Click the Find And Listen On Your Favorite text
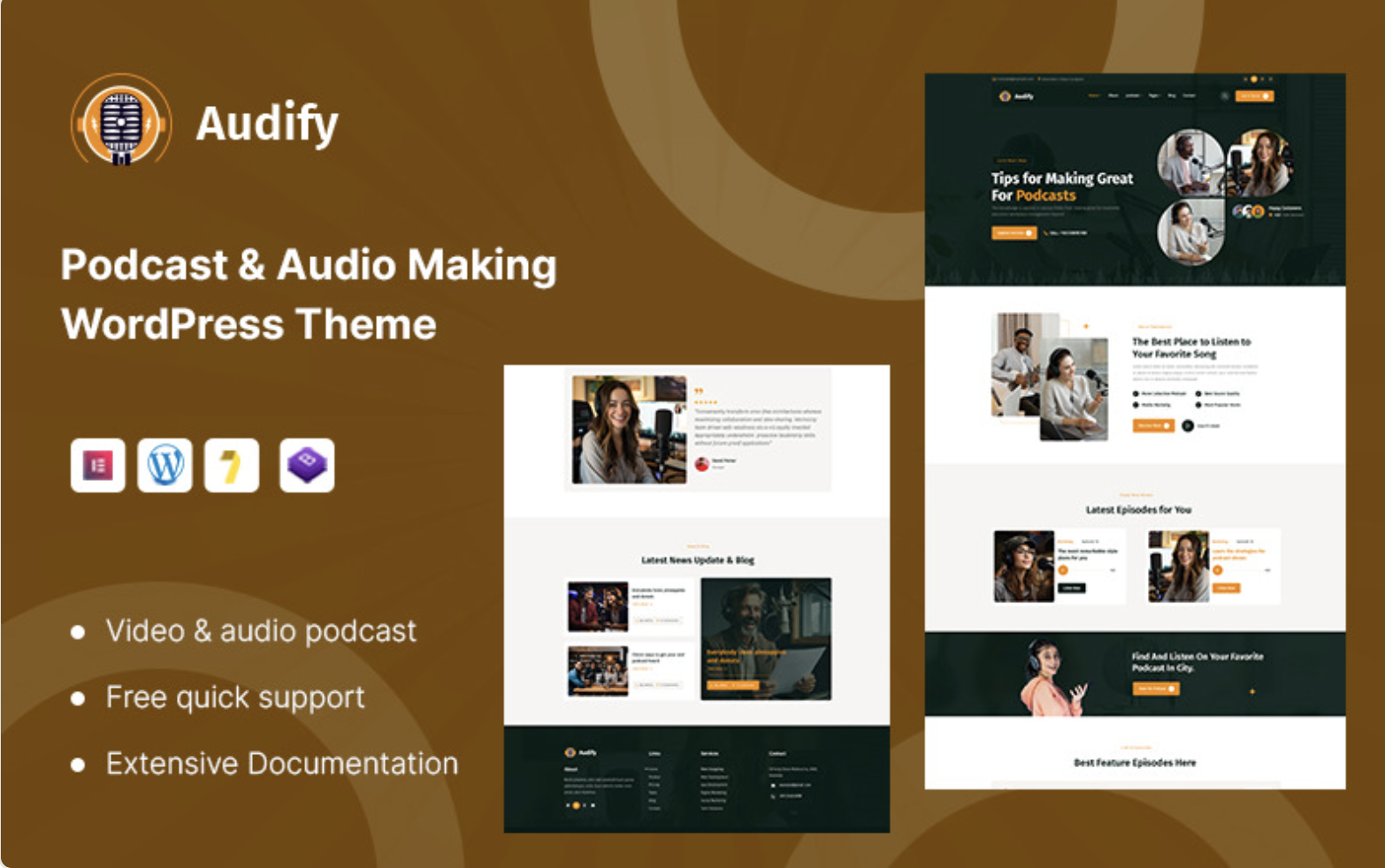The image size is (1385, 868). click(1198, 662)
